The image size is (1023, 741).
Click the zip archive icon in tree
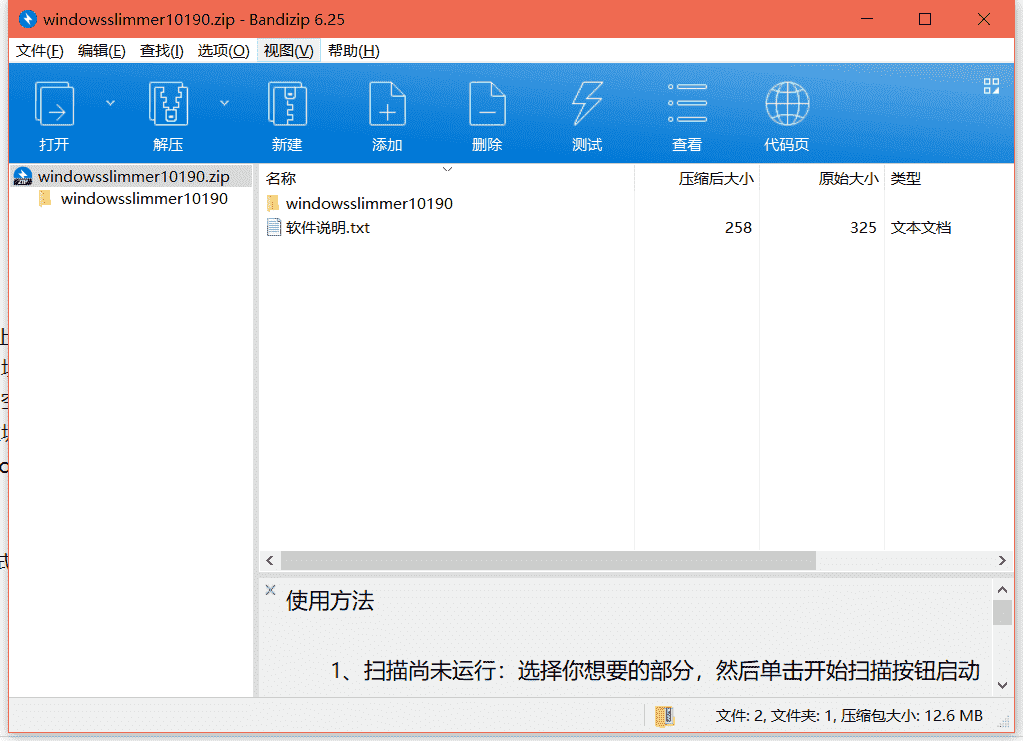click(23, 176)
